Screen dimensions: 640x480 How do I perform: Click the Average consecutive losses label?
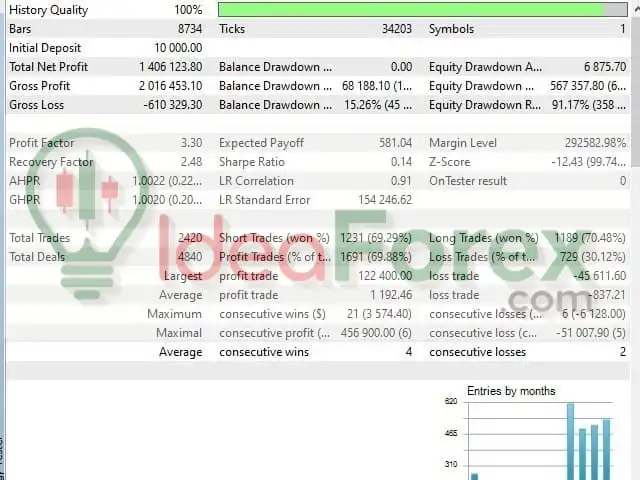tap(478, 352)
